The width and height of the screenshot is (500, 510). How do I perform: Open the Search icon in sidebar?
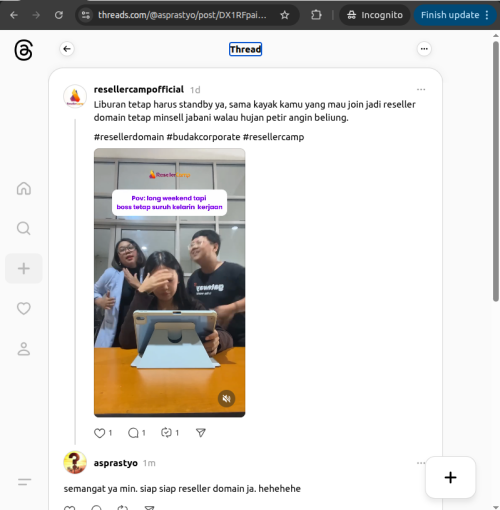(x=24, y=228)
